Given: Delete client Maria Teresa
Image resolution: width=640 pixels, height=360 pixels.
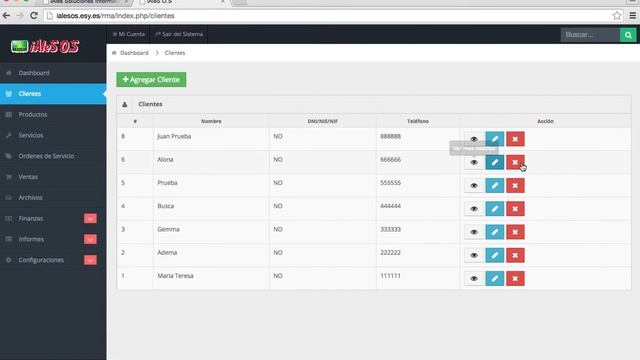Looking at the screenshot, I should 515,279.
